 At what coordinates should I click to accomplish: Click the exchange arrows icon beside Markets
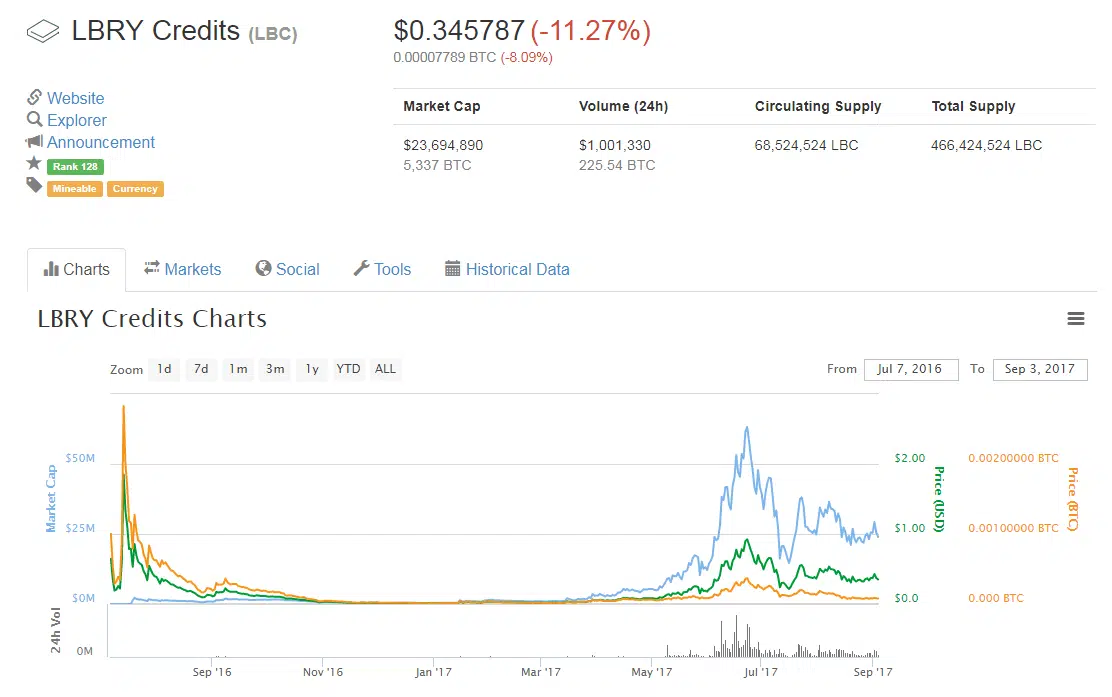(x=152, y=268)
